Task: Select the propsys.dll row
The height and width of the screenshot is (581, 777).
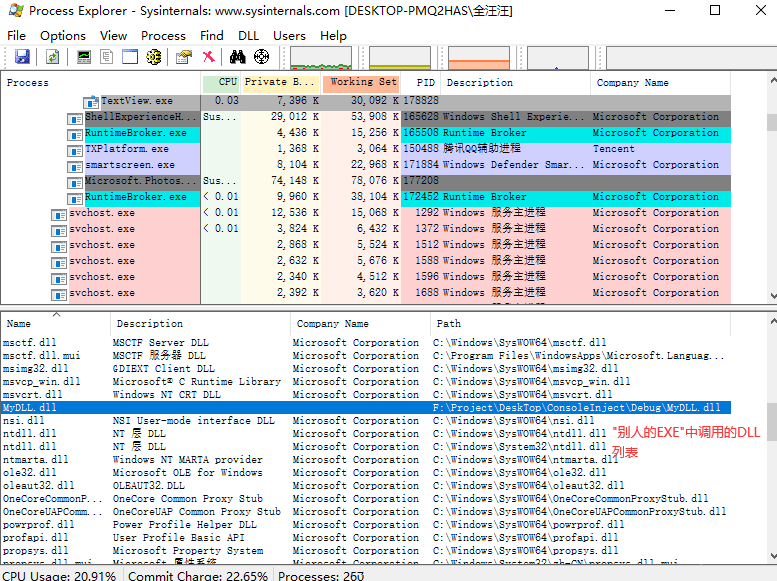Action: tap(366, 550)
